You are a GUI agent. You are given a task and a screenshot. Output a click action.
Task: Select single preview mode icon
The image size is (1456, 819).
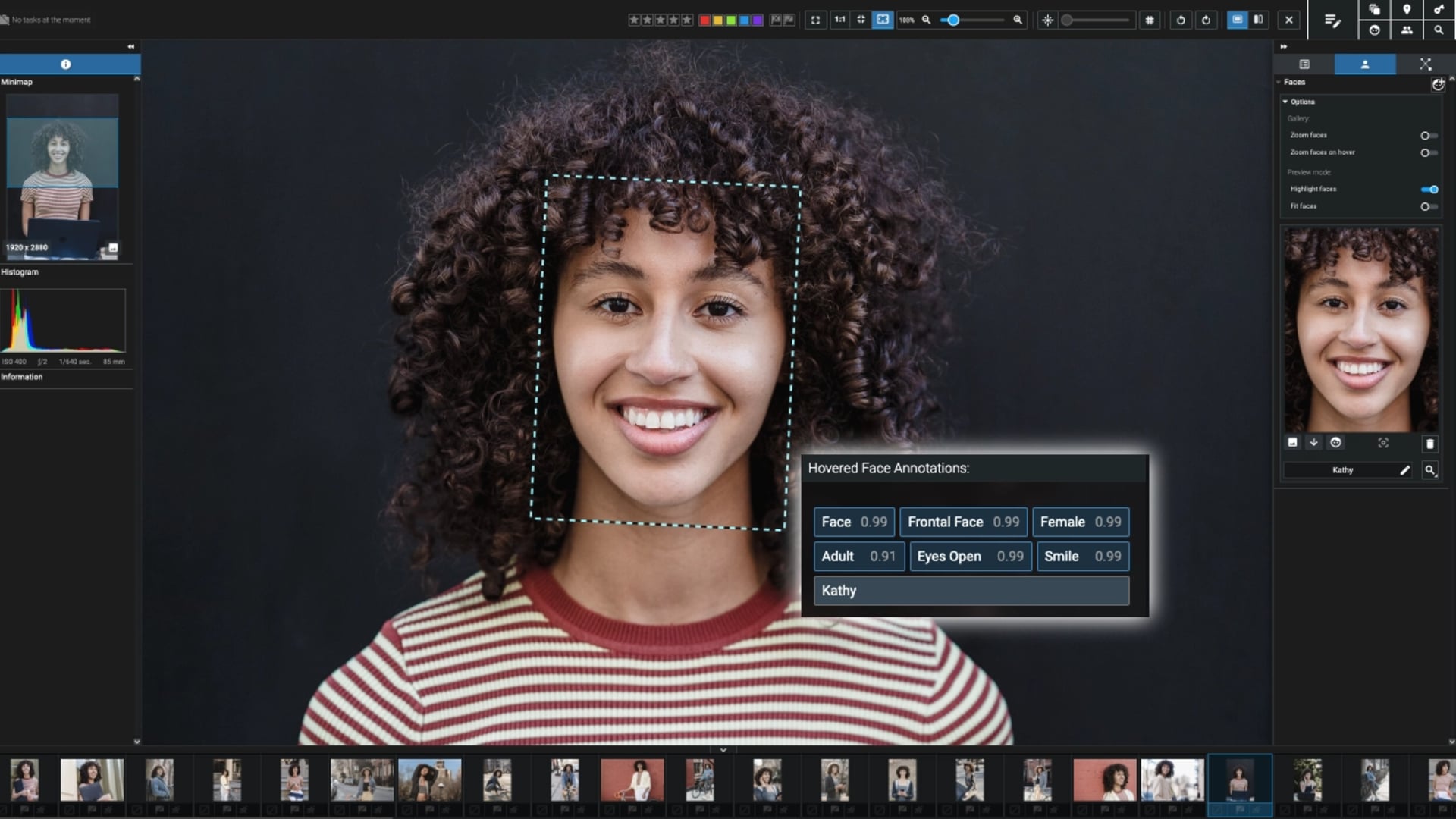click(1237, 20)
